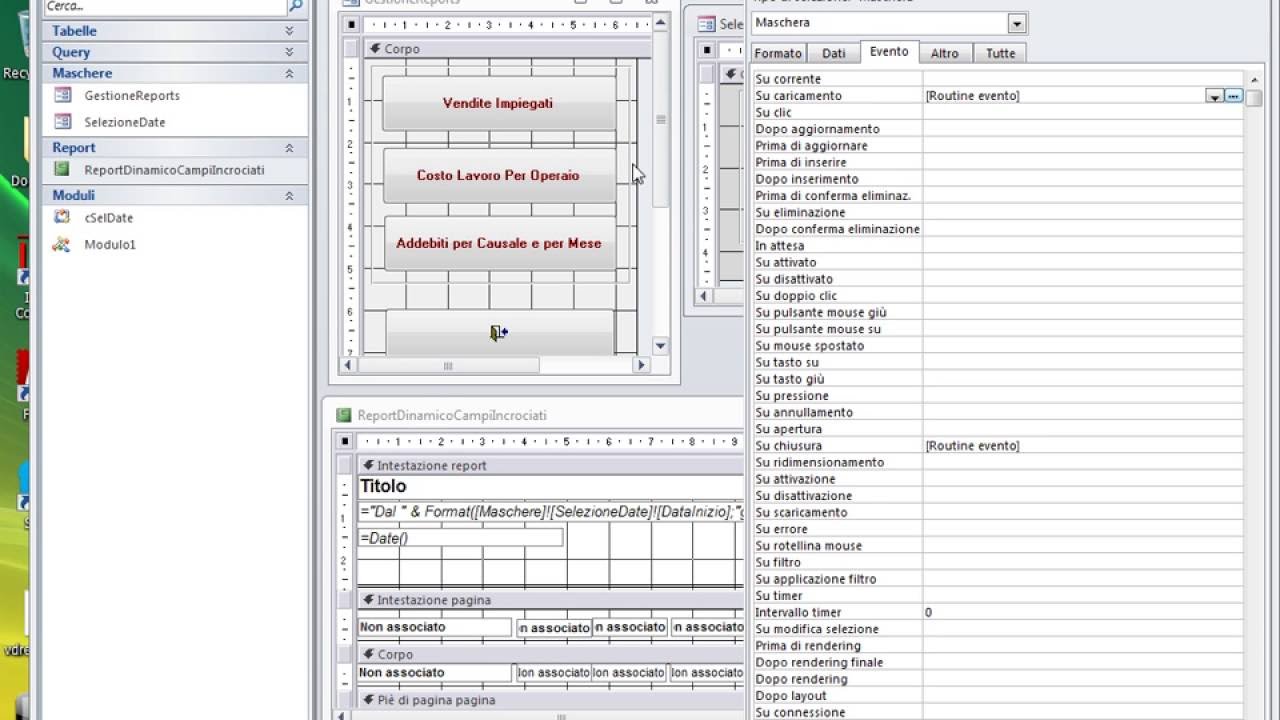The width and height of the screenshot is (1280, 720).
Task: Select Non associato box under report Corpo
Action: click(x=435, y=673)
